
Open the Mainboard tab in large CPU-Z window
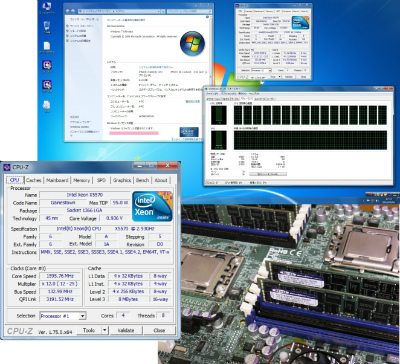coord(57,180)
